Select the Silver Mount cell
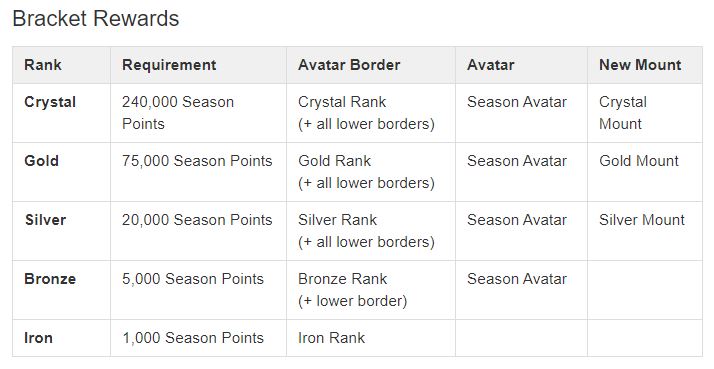This screenshot has width=714, height=369. pyautogui.click(x=642, y=220)
